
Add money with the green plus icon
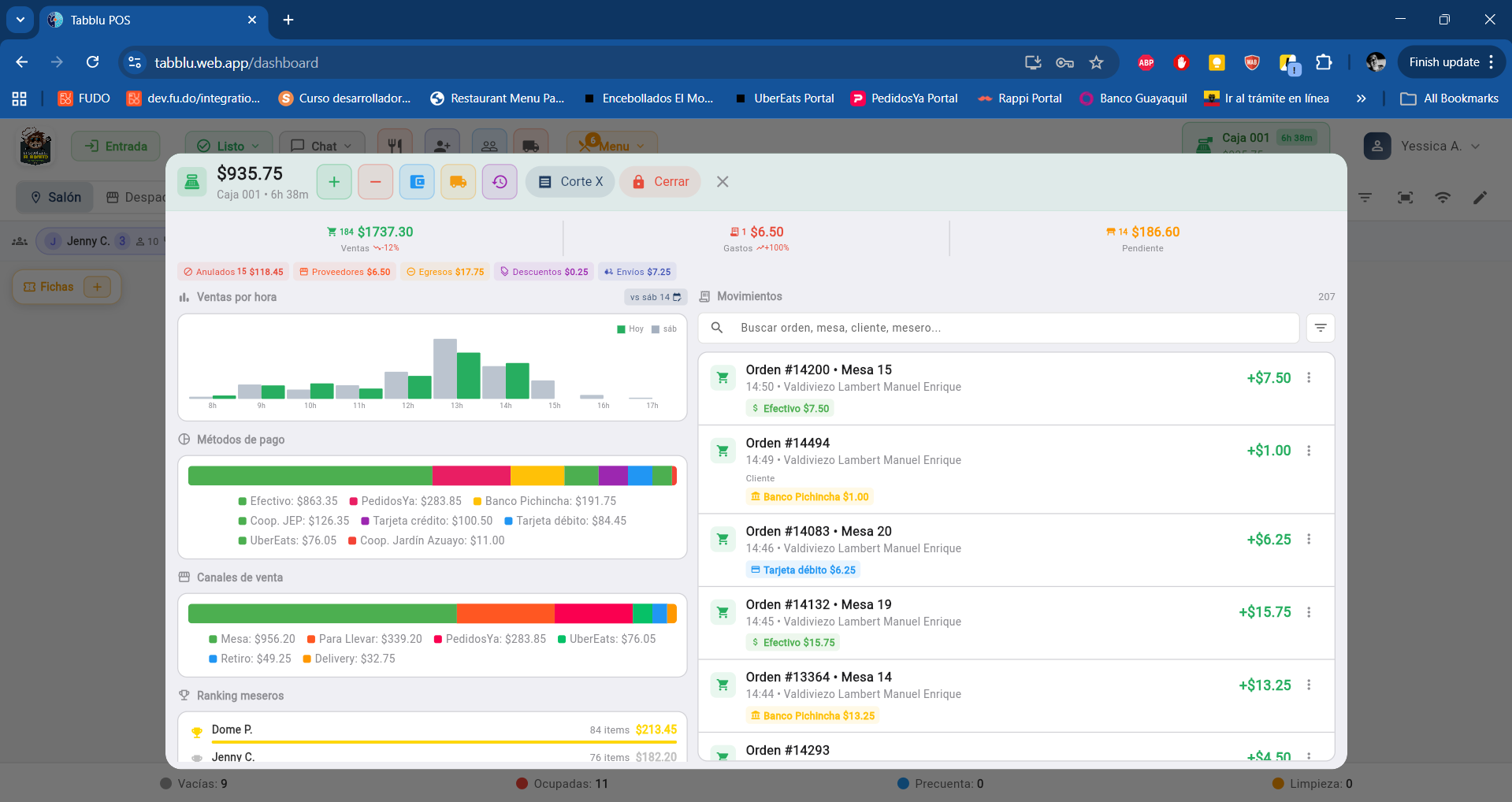tap(333, 181)
